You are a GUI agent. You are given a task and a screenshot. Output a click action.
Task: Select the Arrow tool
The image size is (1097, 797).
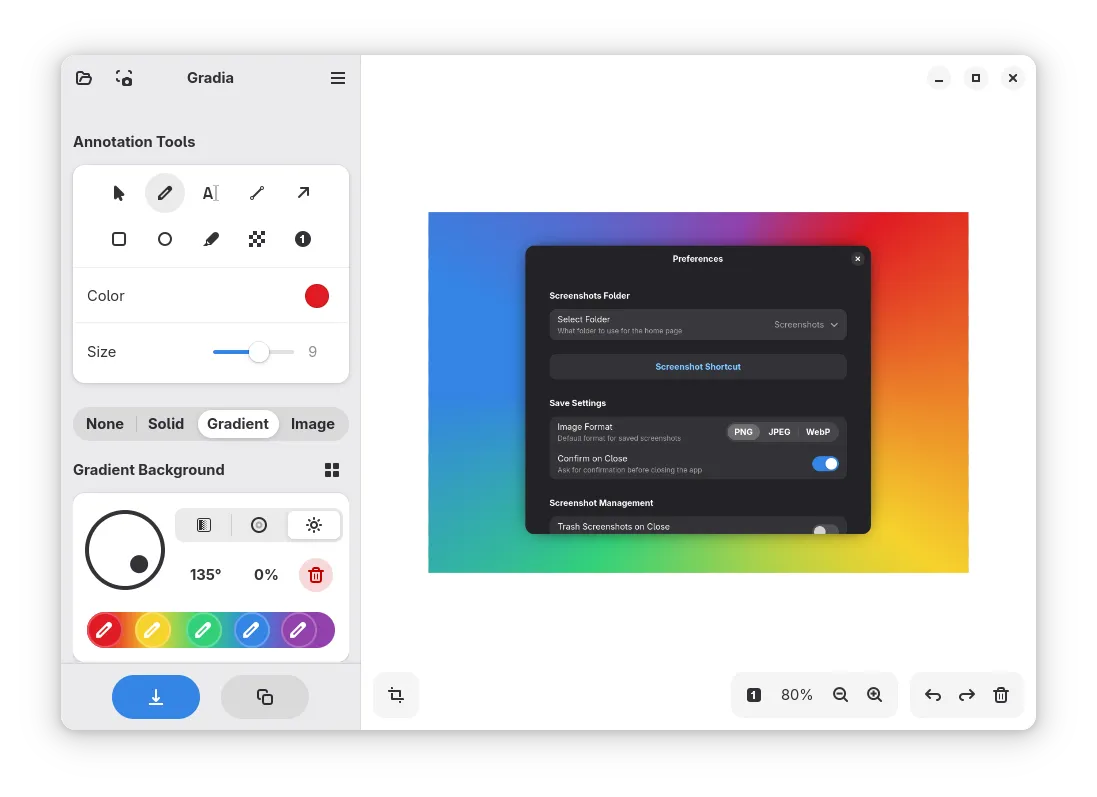point(303,193)
